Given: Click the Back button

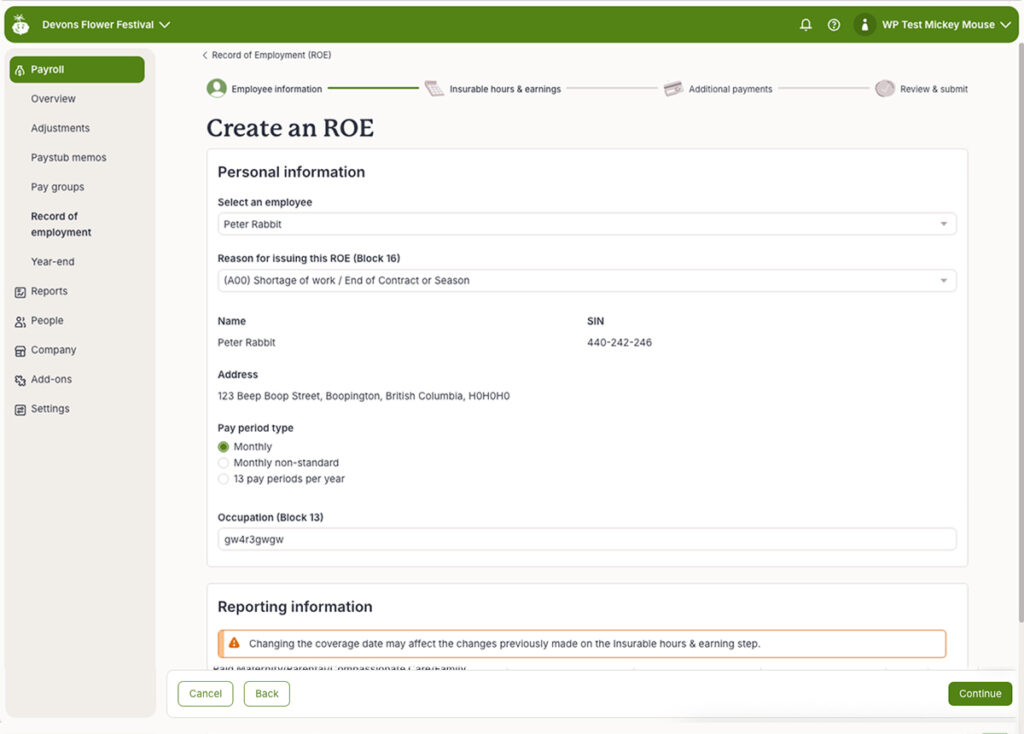Looking at the screenshot, I should pos(266,693).
